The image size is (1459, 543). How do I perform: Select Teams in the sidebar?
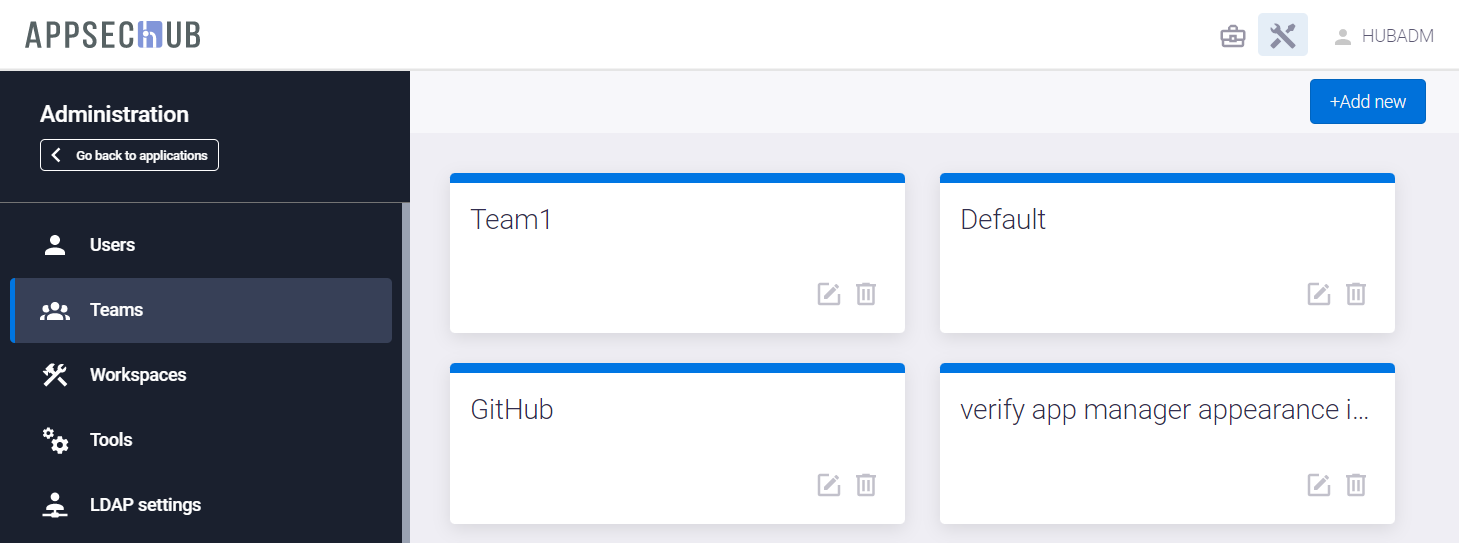click(116, 310)
